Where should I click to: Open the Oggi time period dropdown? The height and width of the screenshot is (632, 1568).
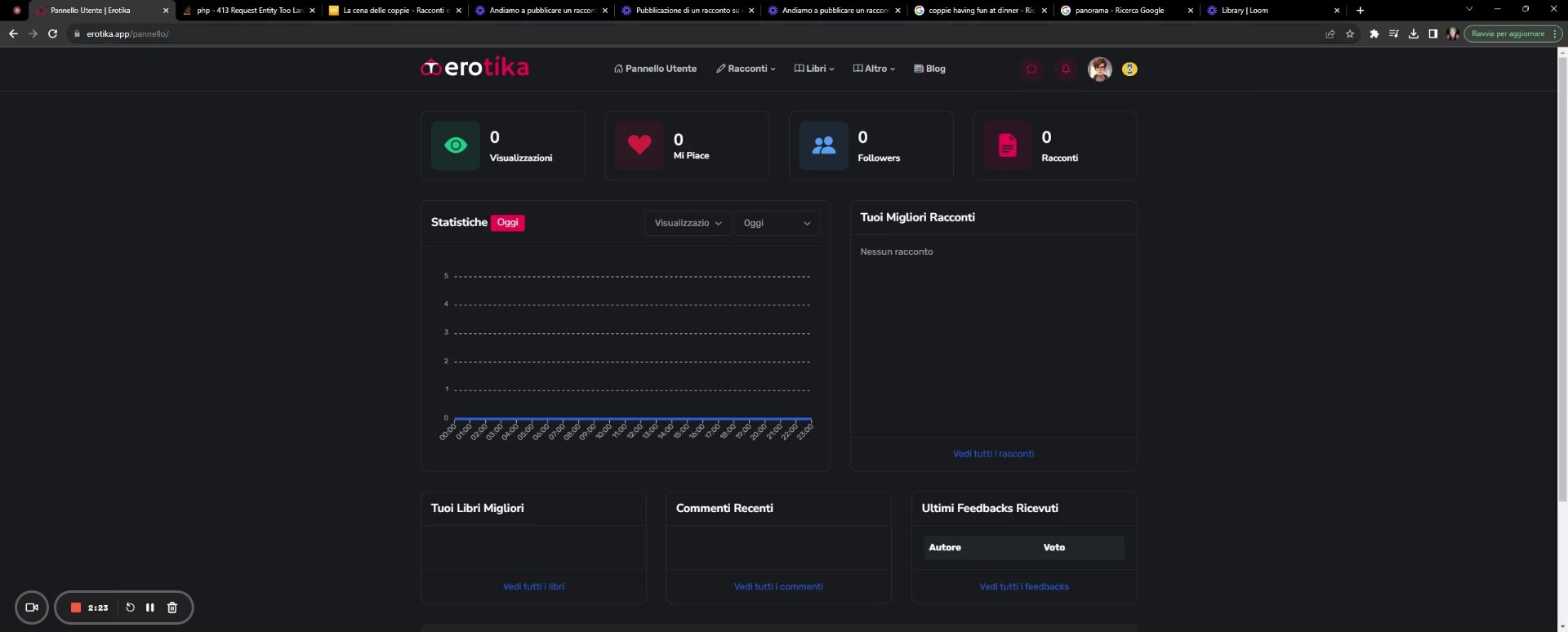(x=776, y=223)
